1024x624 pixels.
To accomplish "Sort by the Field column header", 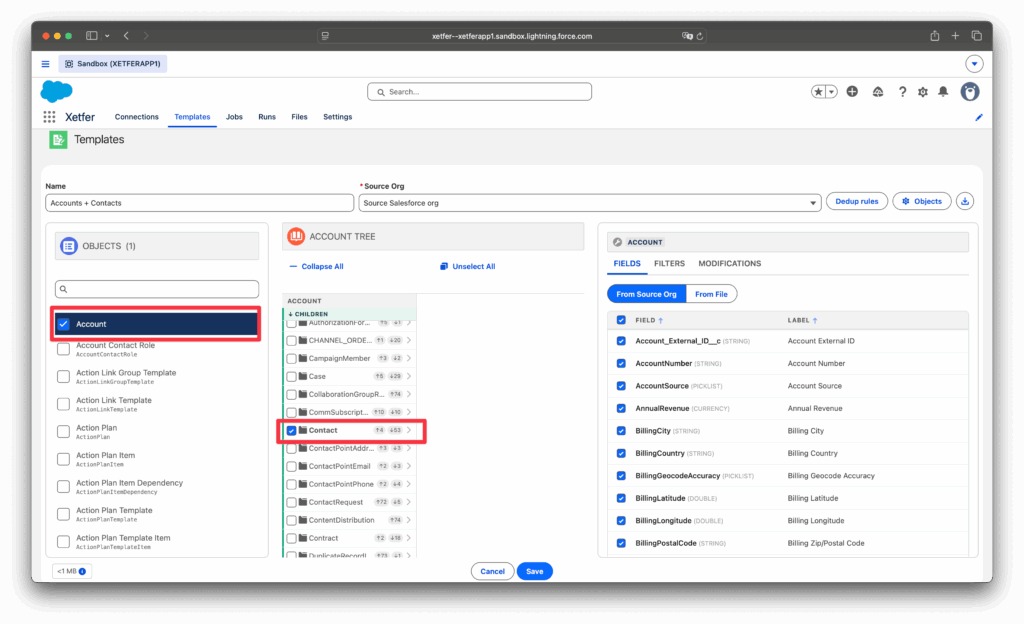I will (x=648, y=320).
